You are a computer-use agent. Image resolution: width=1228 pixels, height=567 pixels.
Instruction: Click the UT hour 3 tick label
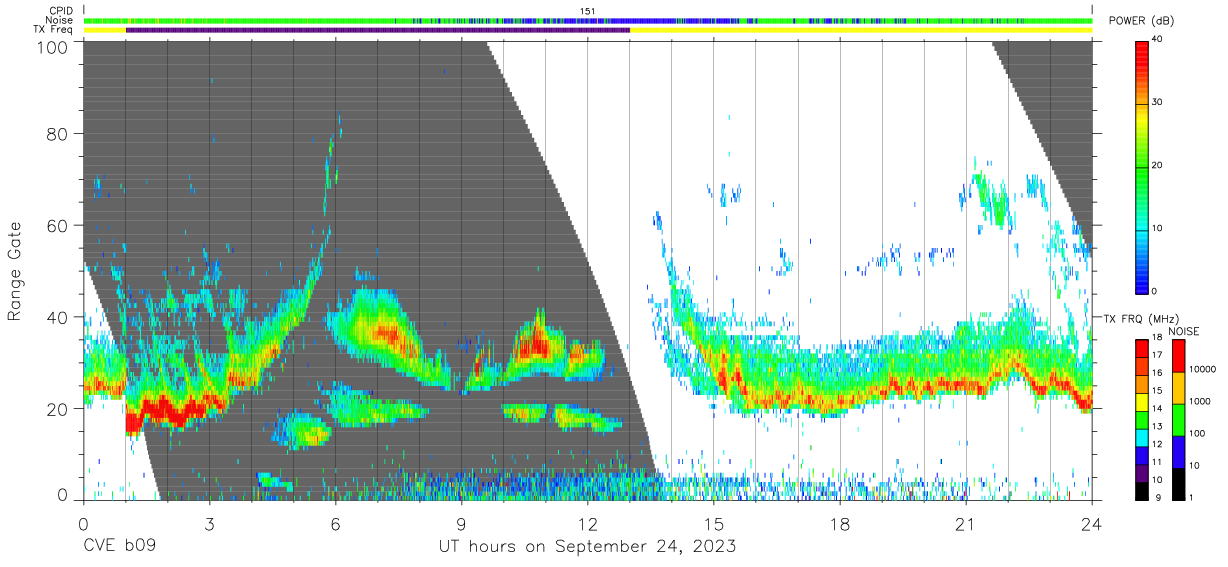tap(209, 524)
